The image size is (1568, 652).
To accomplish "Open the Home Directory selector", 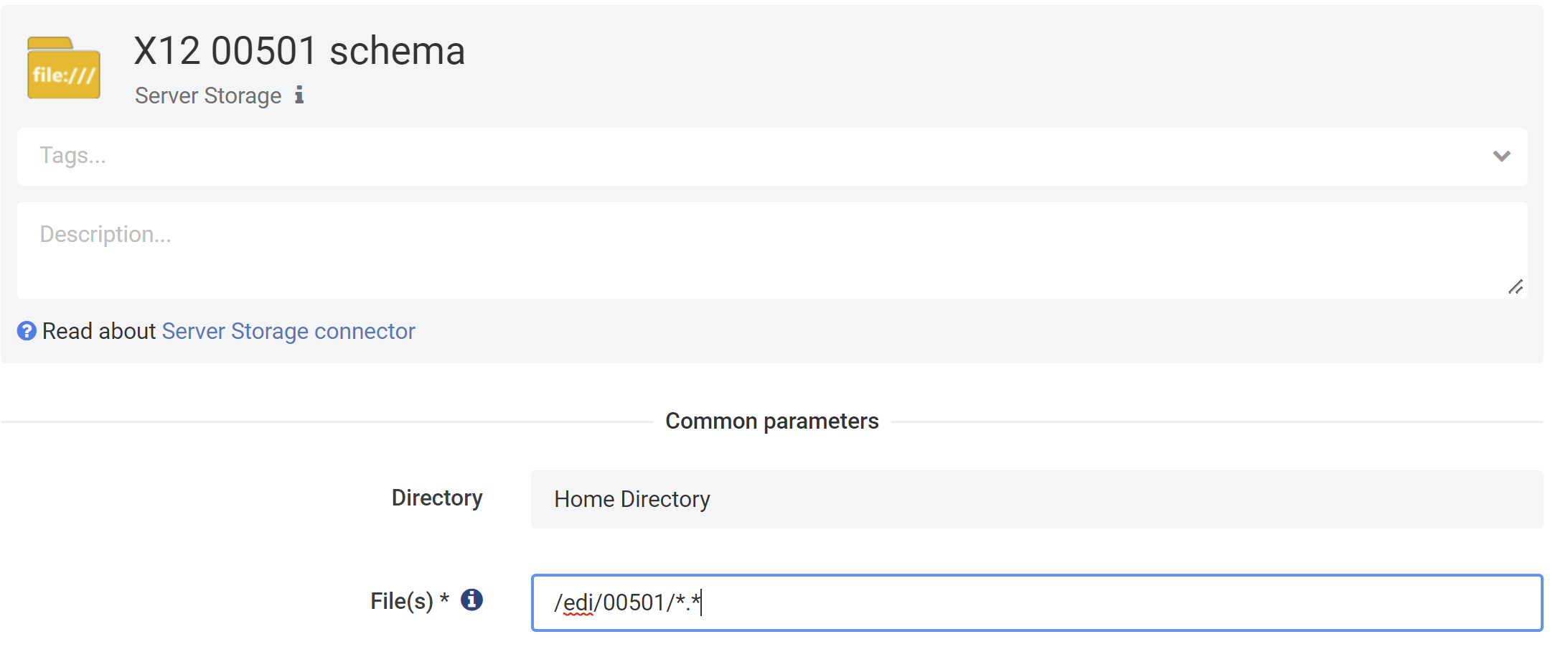I will (x=1036, y=499).
